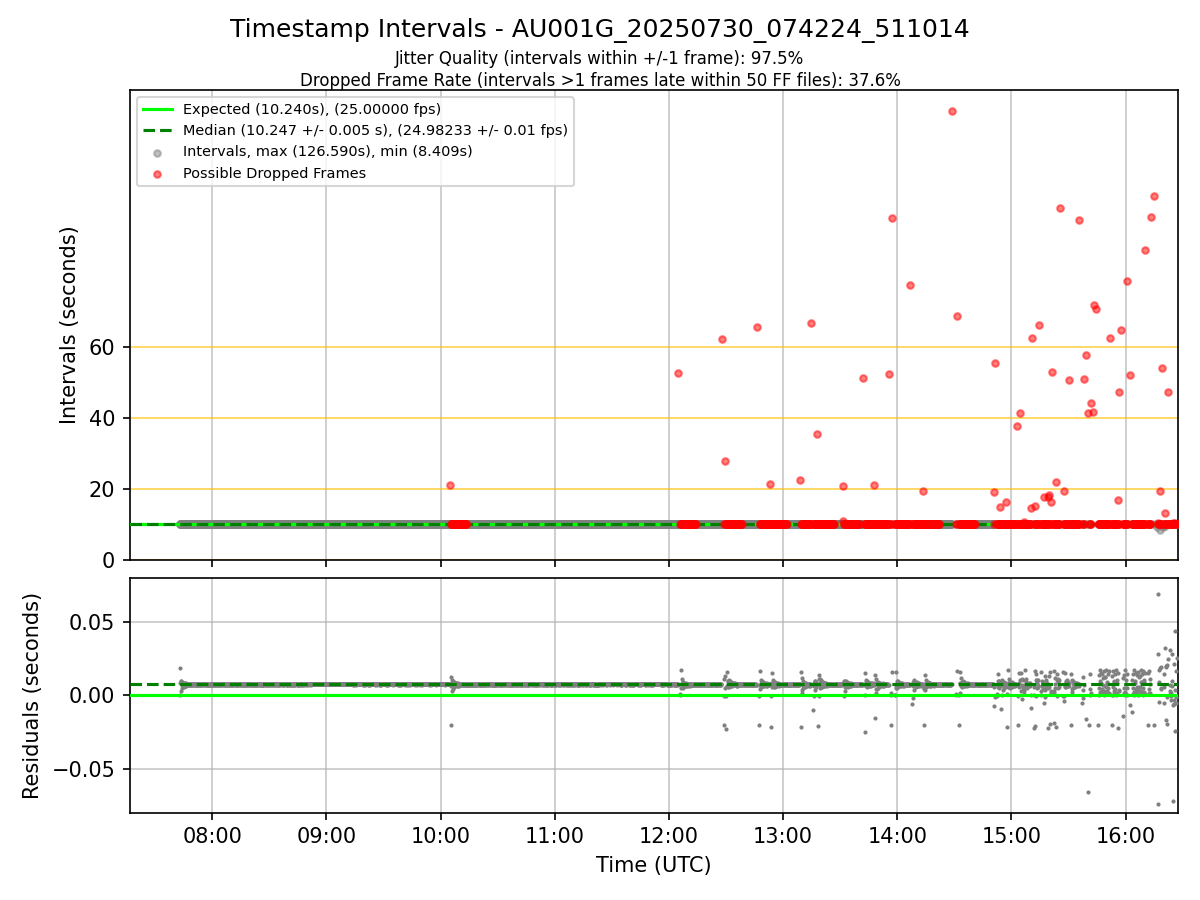Select the topmost residual outlier point near 16:15
The height and width of the screenshot is (900, 1200).
point(1158,594)
